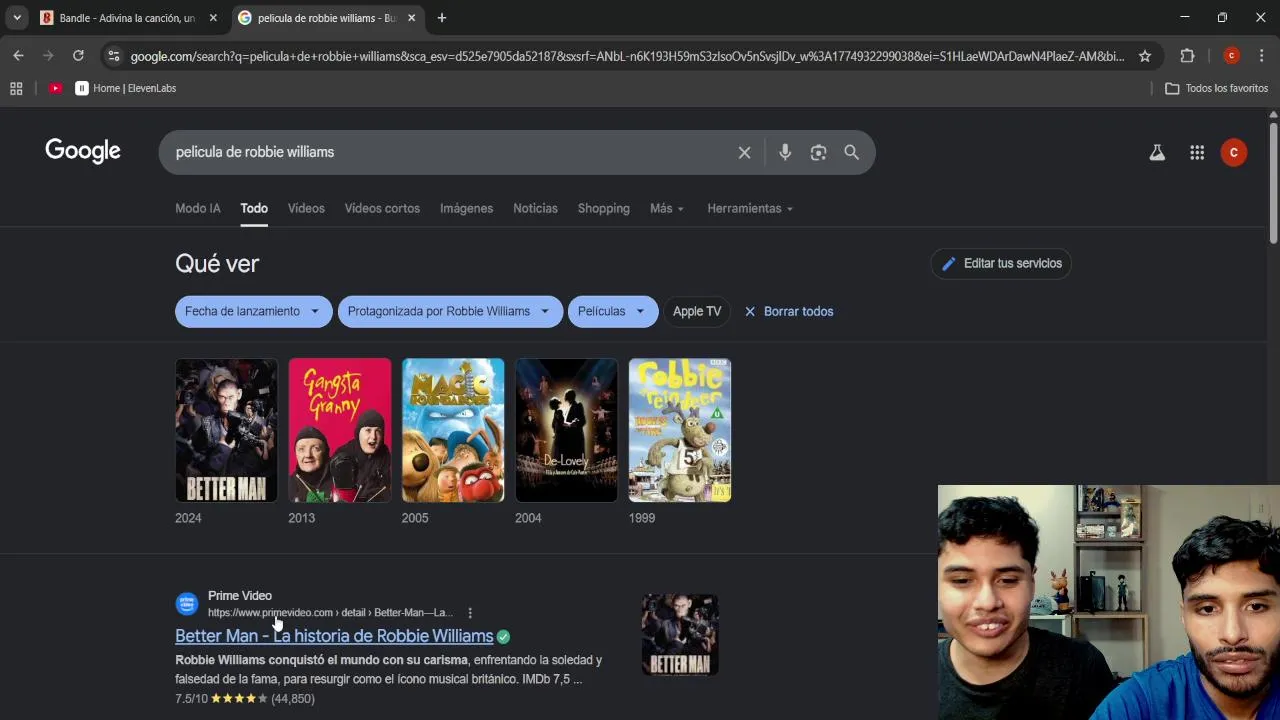Open De-Lovely 2004 poster

click(x=566, y=430)
